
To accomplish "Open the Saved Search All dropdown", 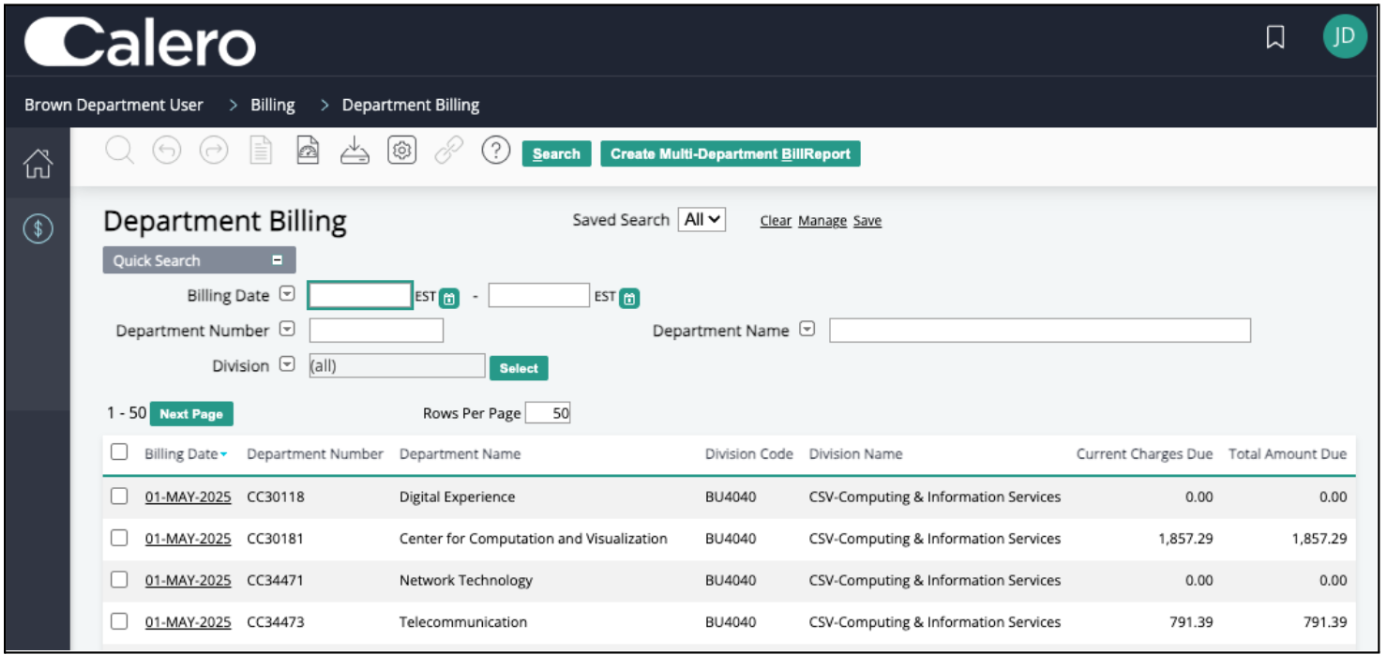I will point(702,220).
